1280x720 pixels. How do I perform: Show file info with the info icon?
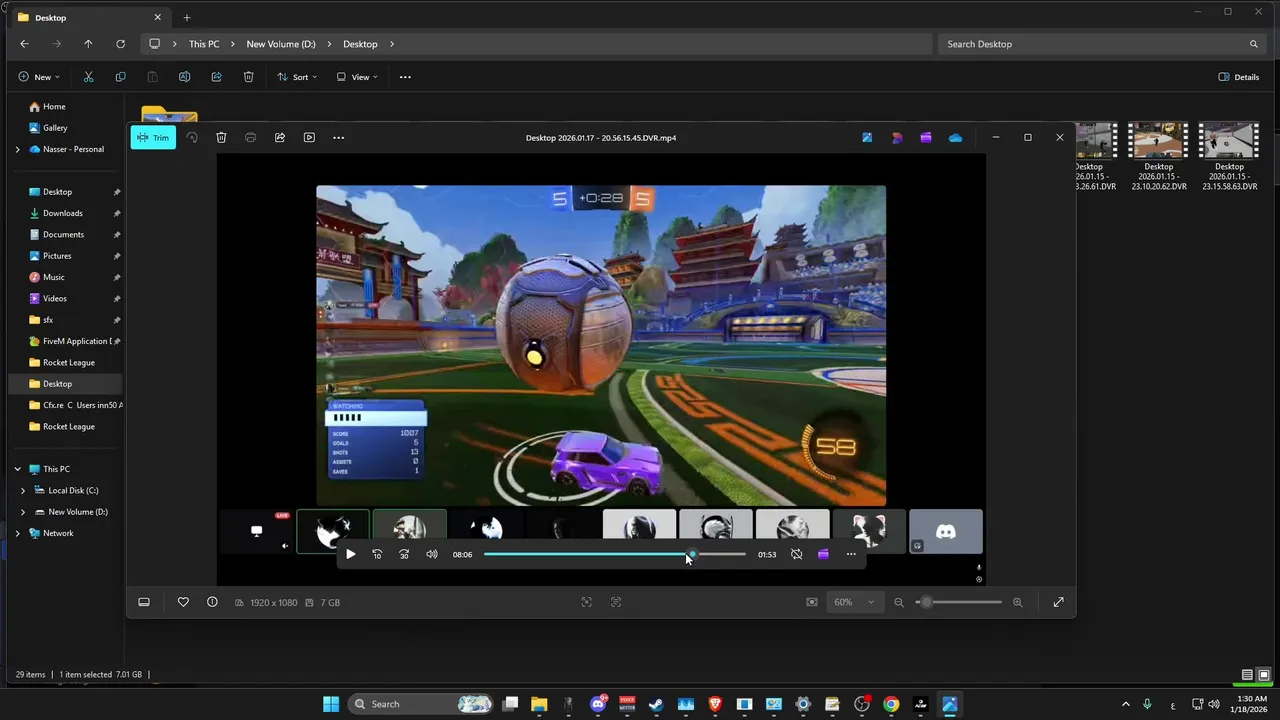click(212, 602)
